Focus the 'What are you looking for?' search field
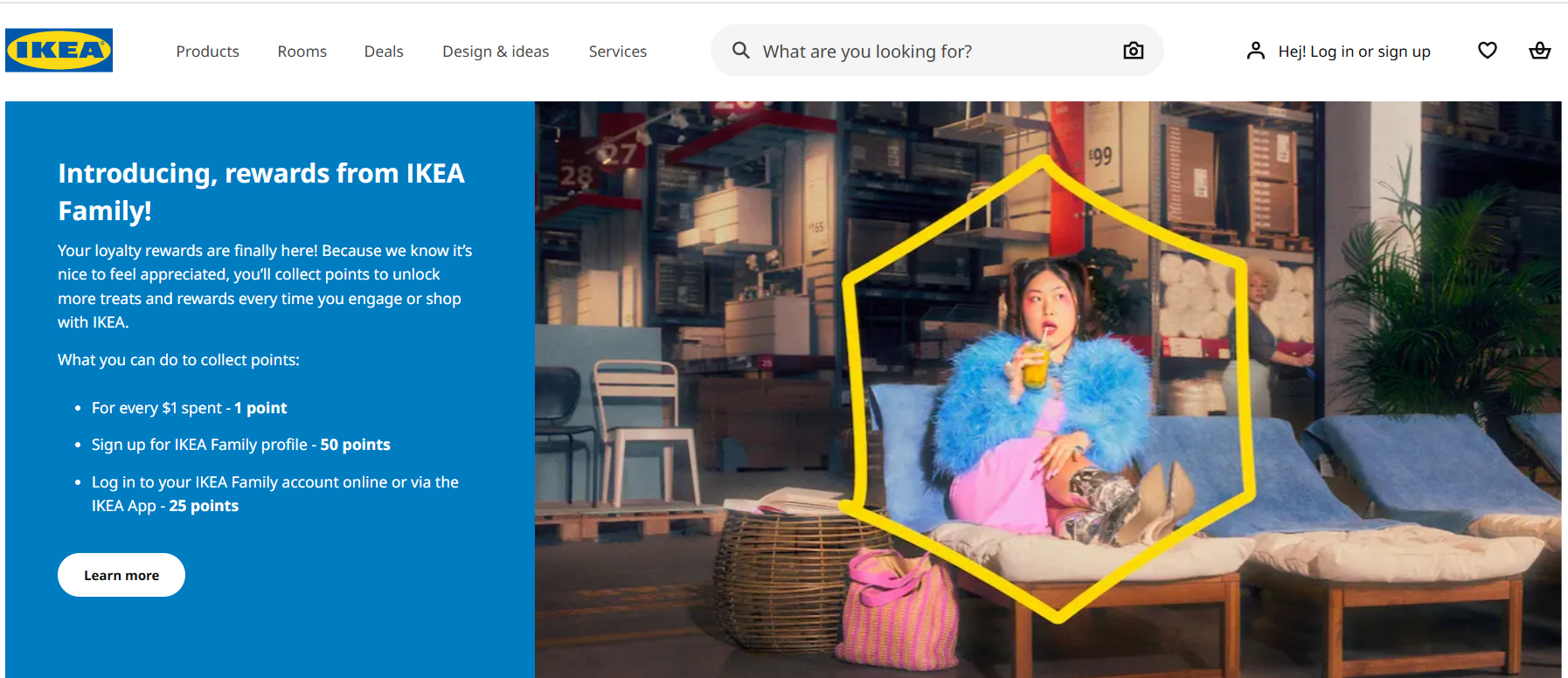This screenshot has width=1568, height=678. 926,52
